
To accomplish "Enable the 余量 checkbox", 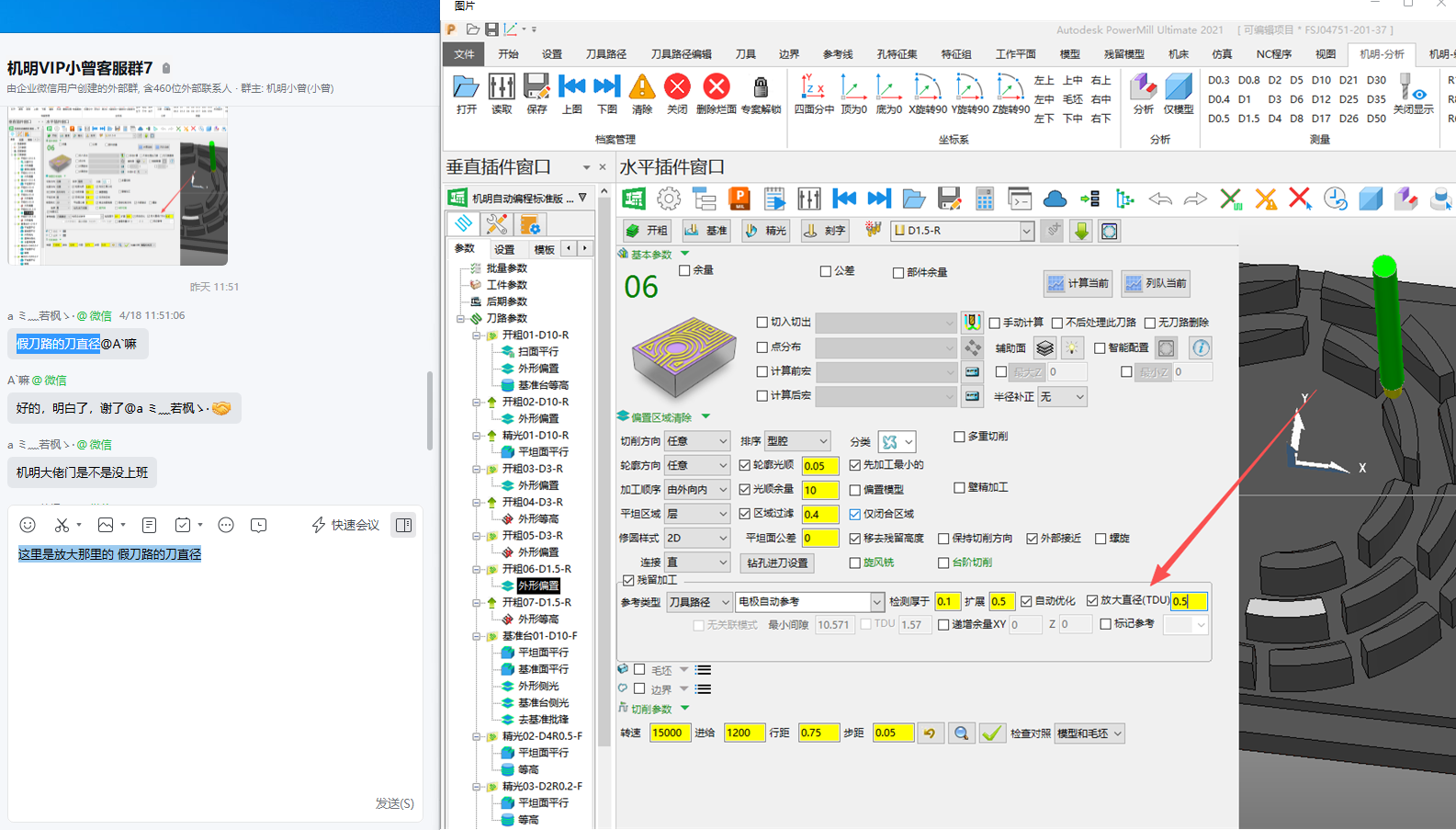I will tap(684, 270).
